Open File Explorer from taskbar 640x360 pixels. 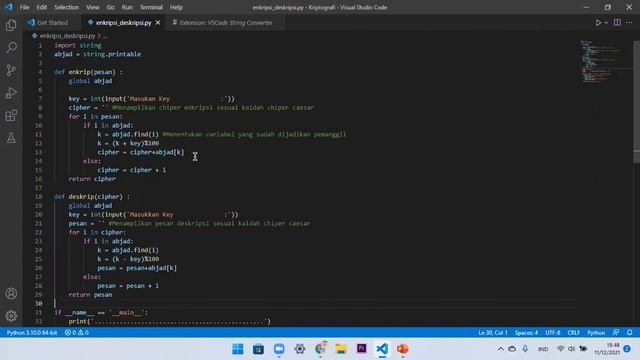coord(341,349)
